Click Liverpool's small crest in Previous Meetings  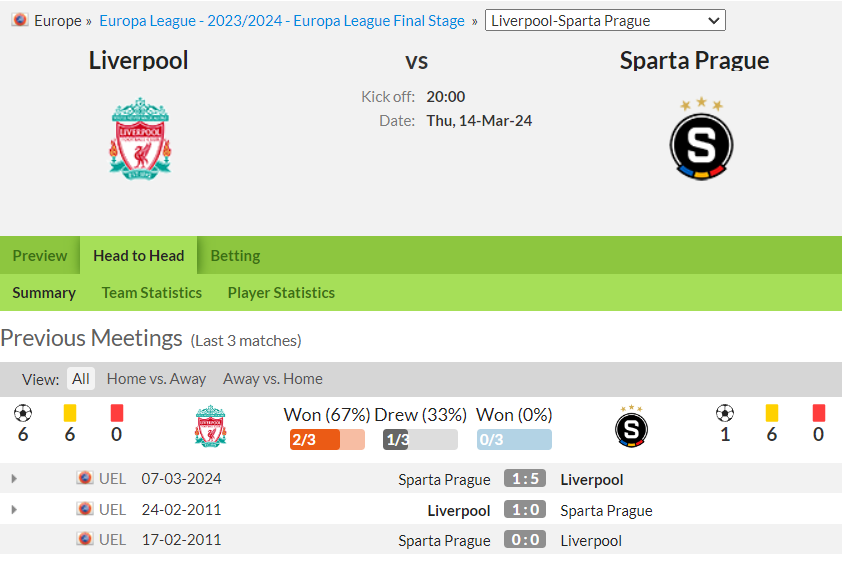point(210,426)
